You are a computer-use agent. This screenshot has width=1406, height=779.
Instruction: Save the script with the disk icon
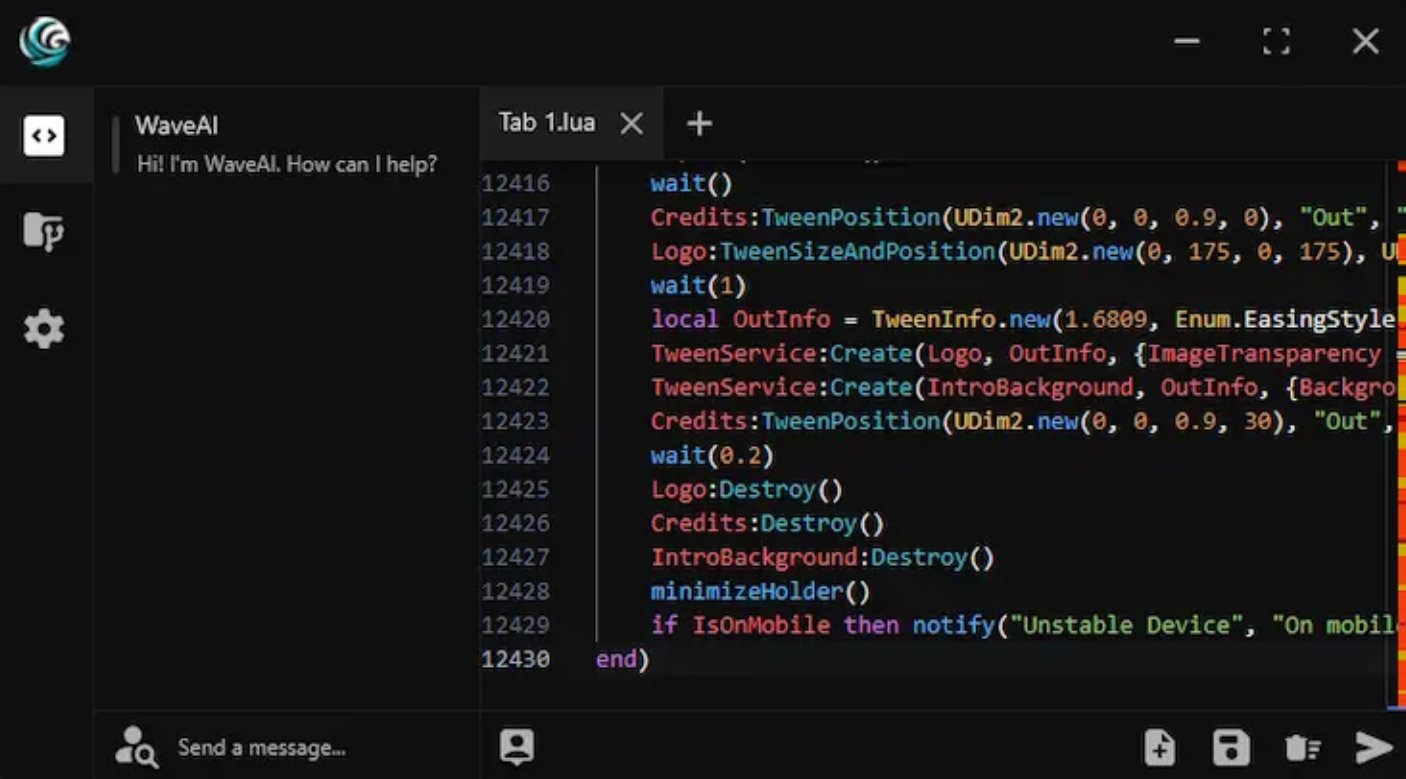coord(1231,747)
